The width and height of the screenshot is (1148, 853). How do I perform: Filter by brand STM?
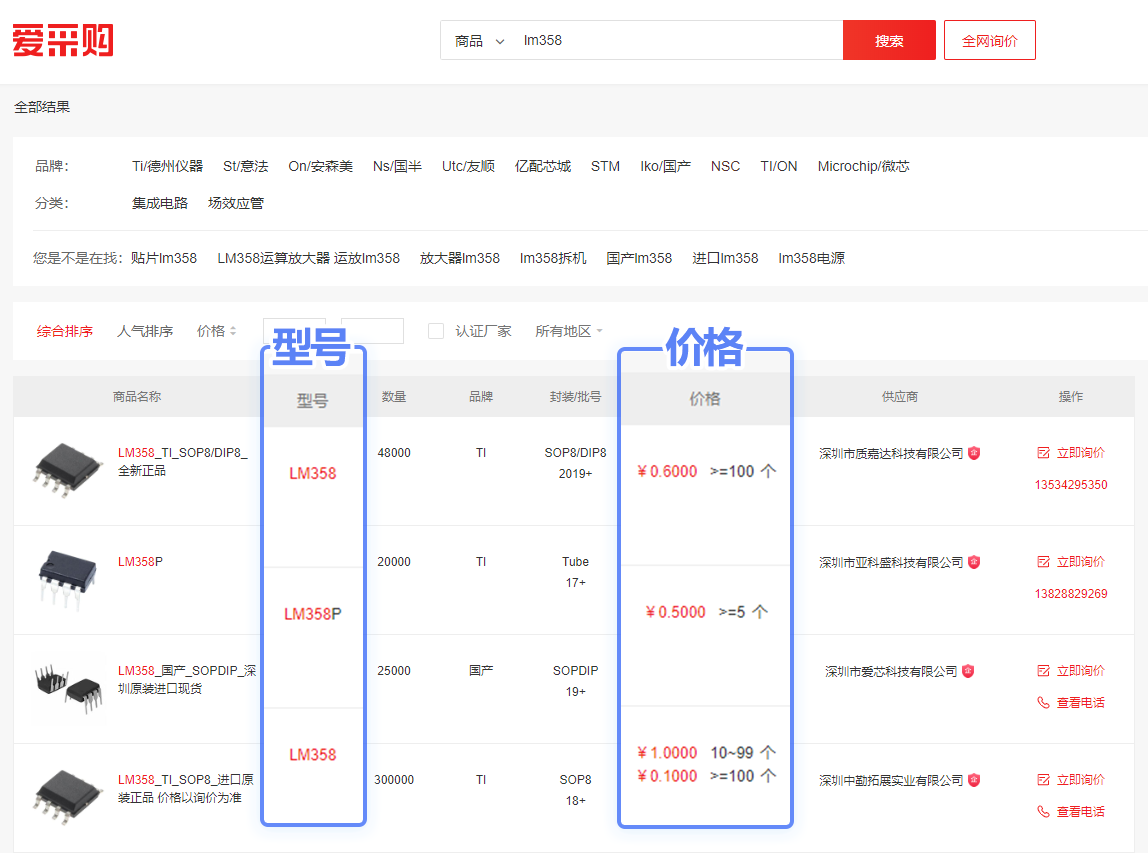tap(605, 166)
